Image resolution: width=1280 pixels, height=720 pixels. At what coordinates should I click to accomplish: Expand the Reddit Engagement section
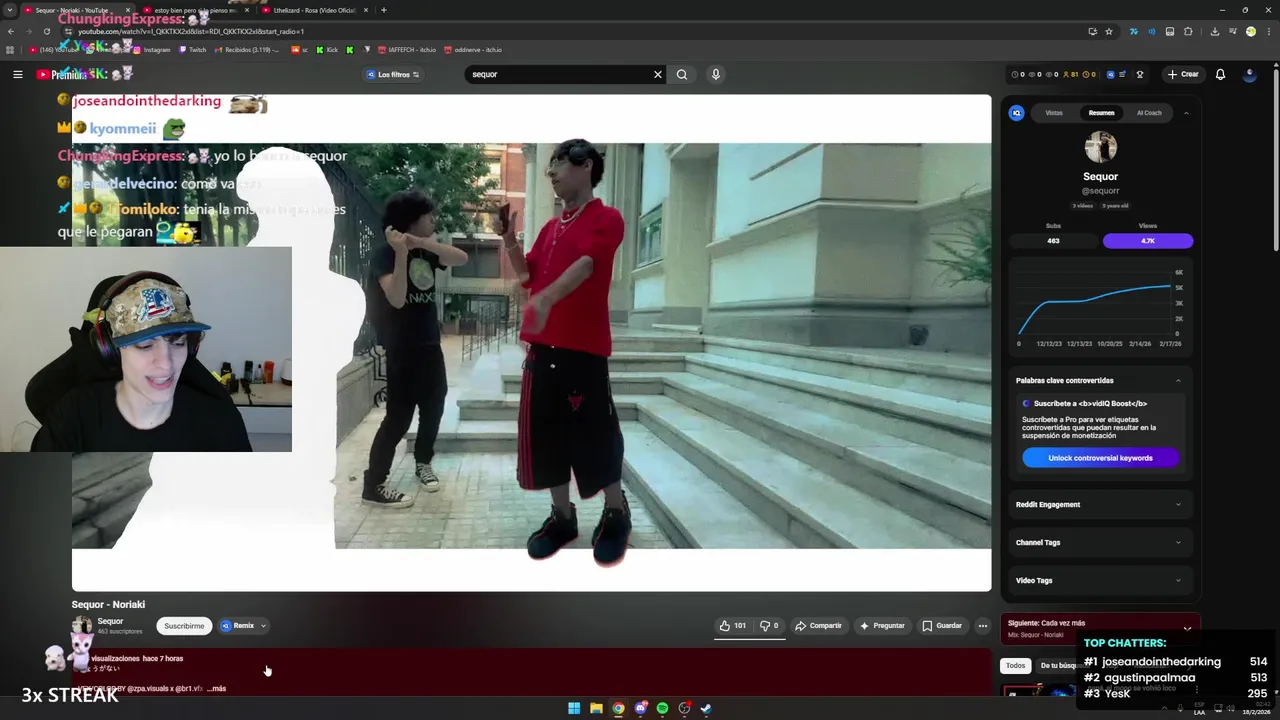coord(1100,504)
